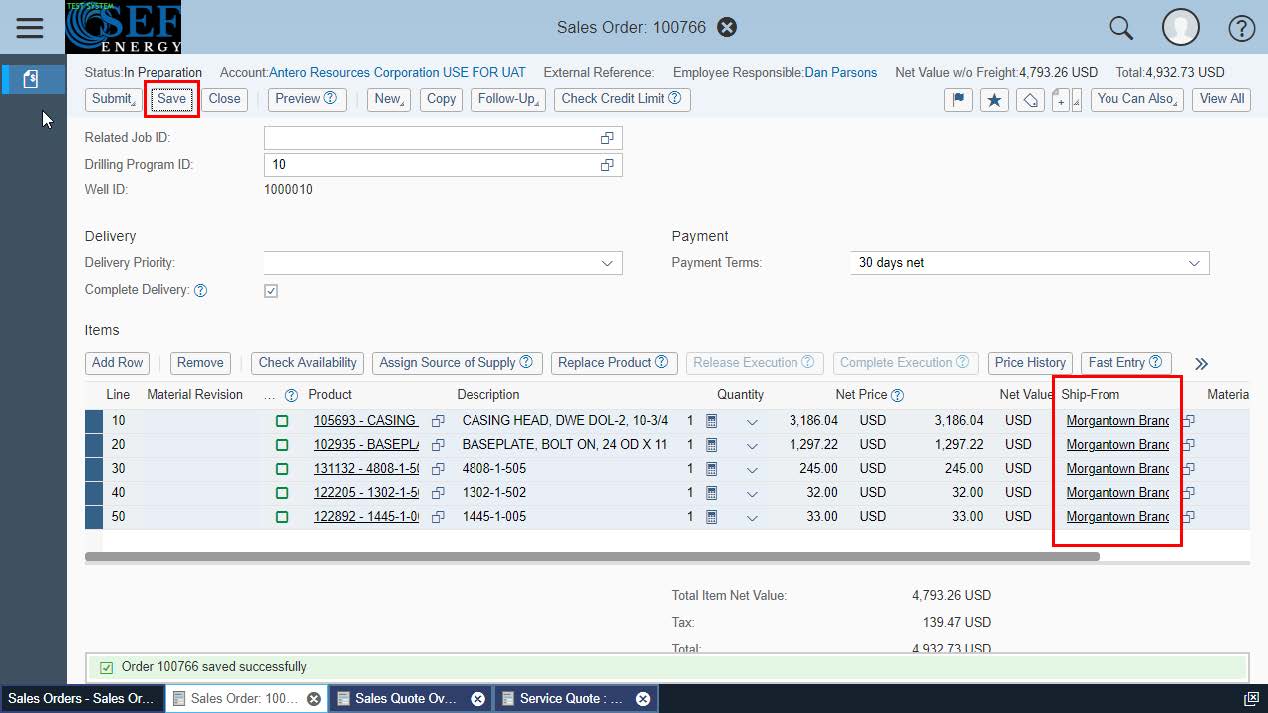Click green status square for line 40

(282, 493)
